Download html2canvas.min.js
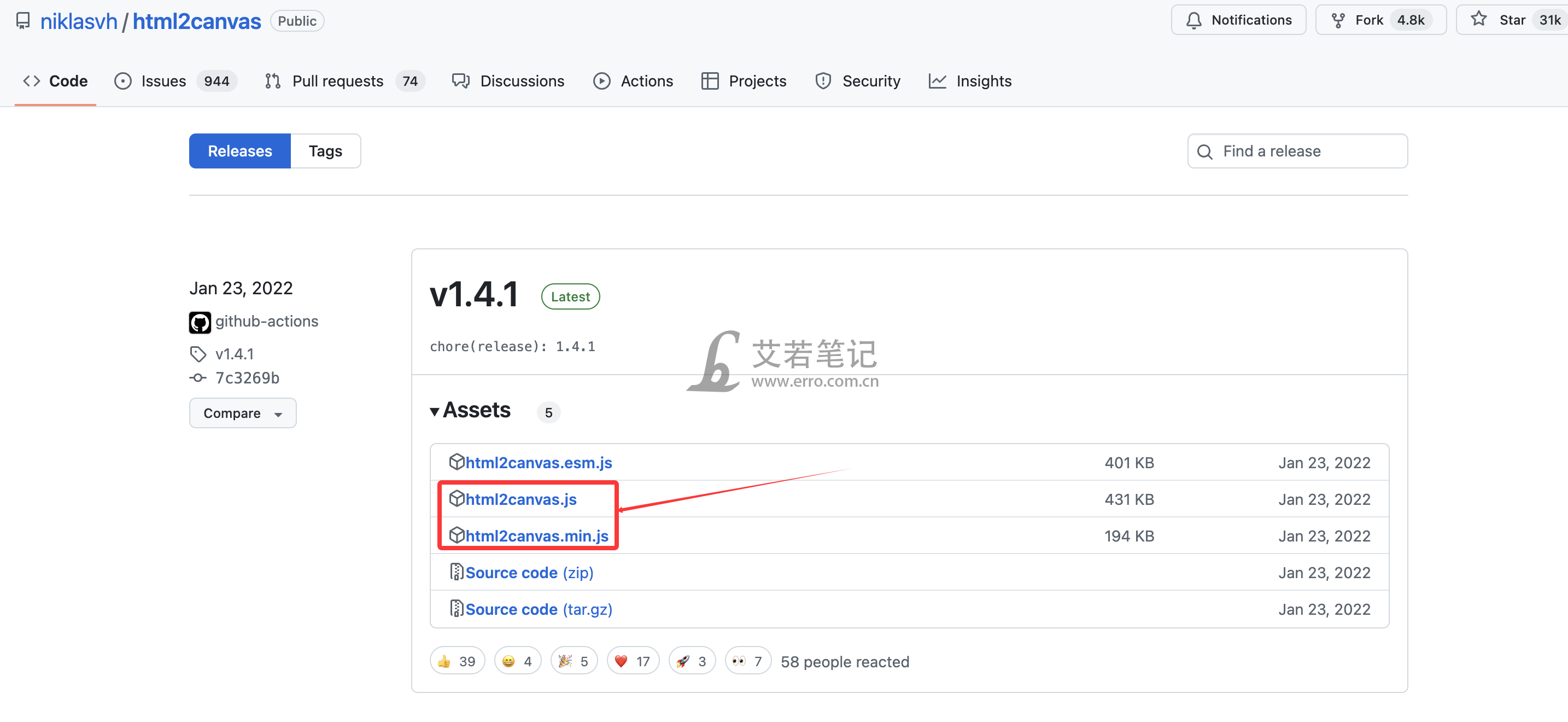This screenshot has width=1568, height=722. pyautogui.click(x=537, y=535)
